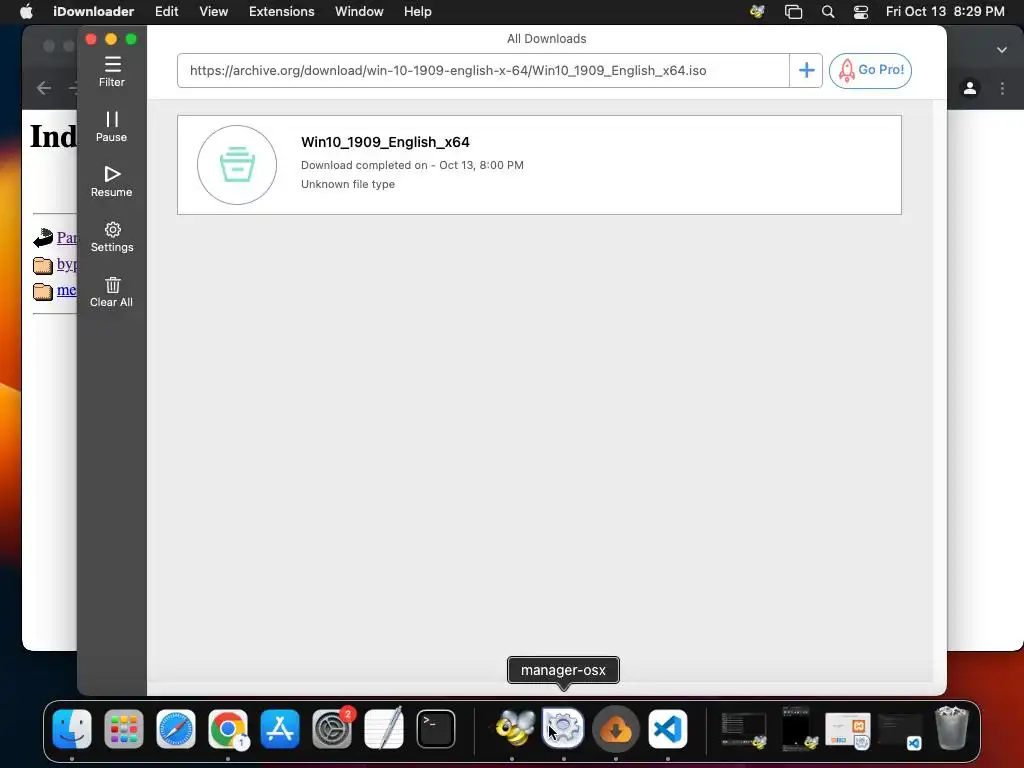Open Spotlight search in menu bar

[x=827, y=12]
